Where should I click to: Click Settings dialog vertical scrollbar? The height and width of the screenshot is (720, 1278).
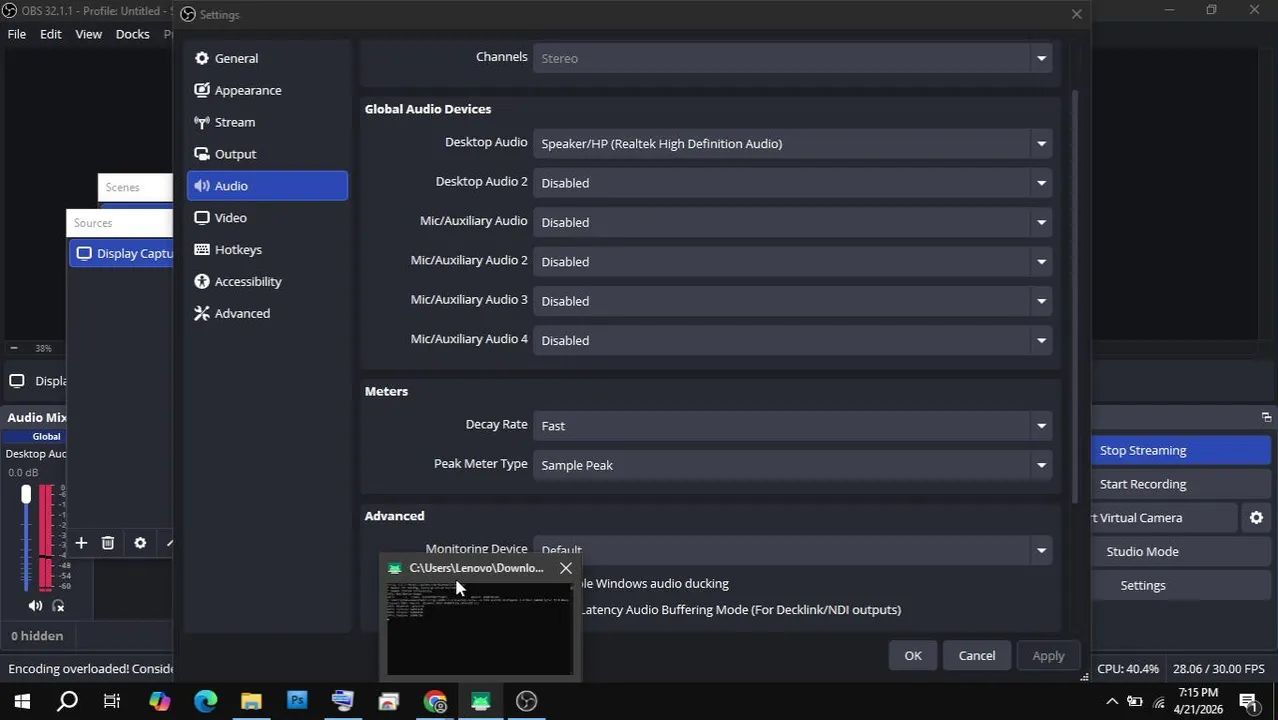(1076, 295)
